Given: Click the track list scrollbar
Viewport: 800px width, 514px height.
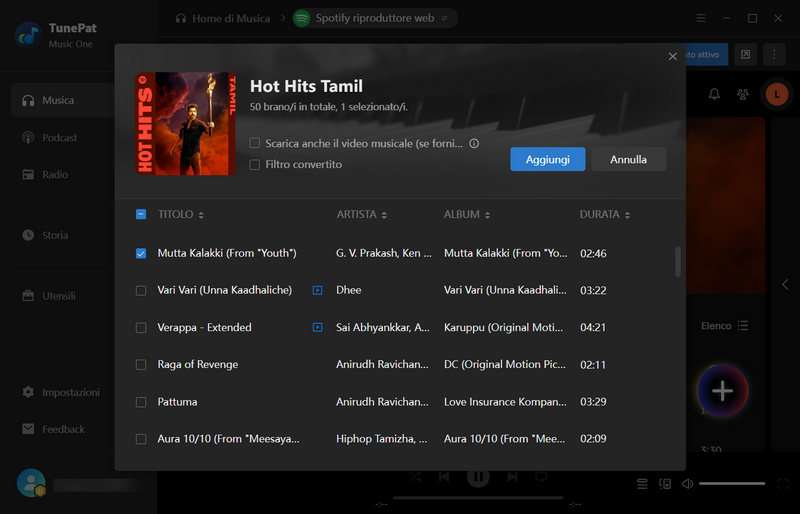Looking at the screenshot, I should pos(678,261).
